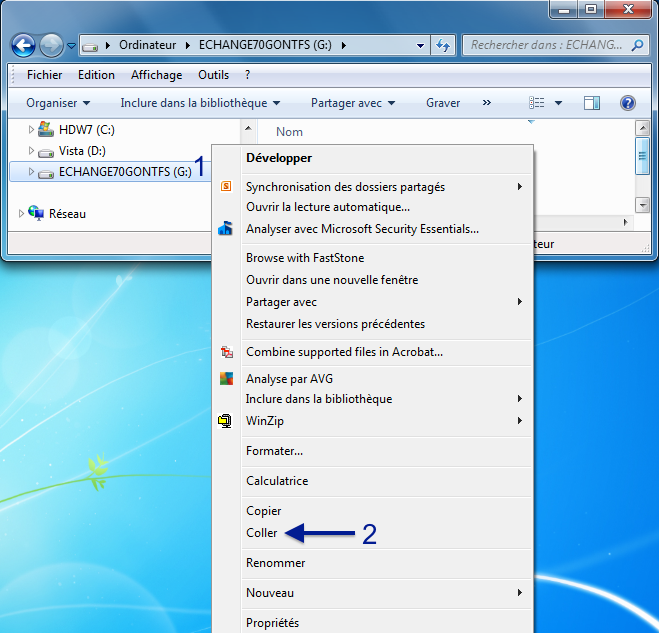Image resolution: width=659 pixels, height=633 pixels.
Task: Open the Outils menu
Action: 214,75
